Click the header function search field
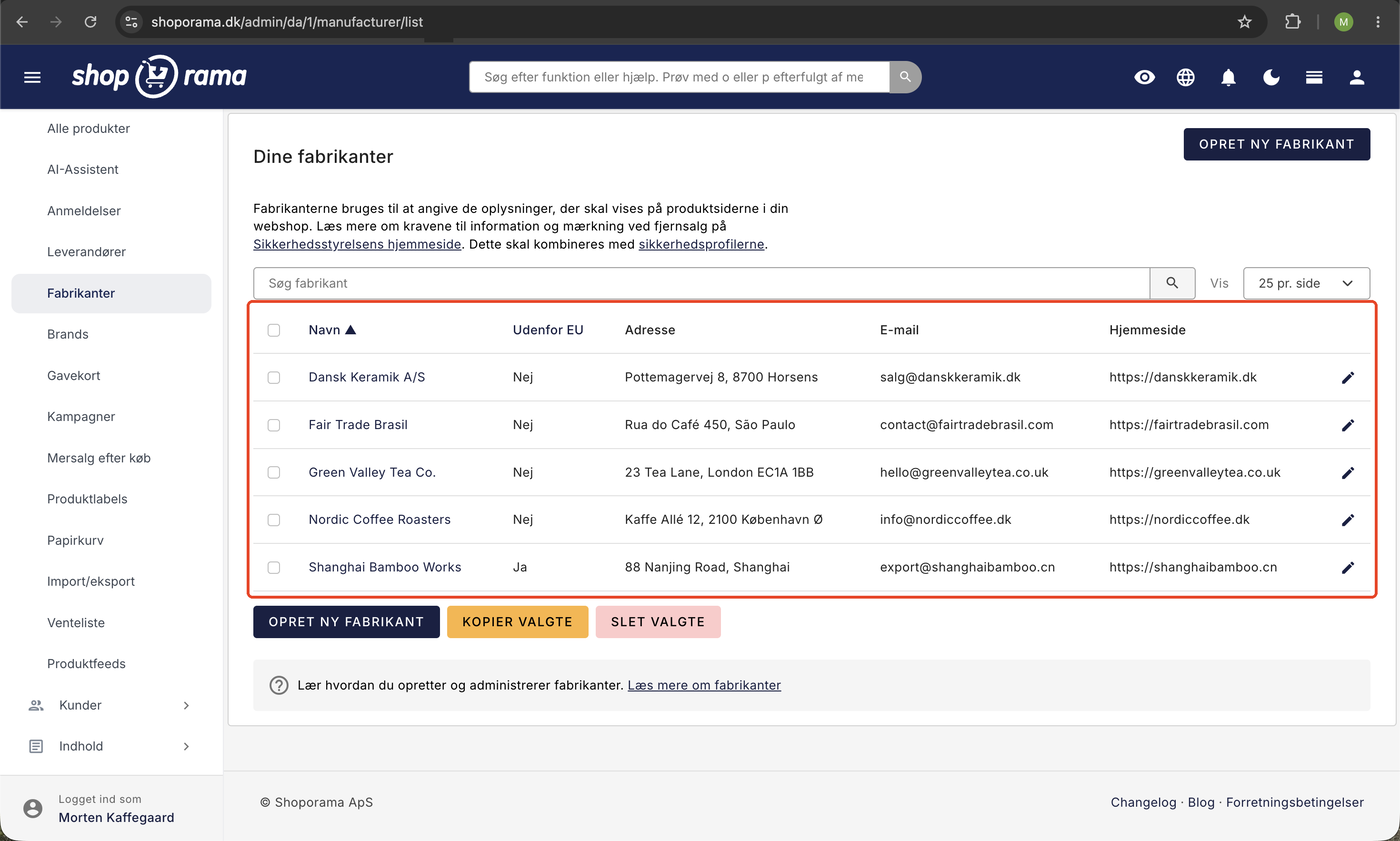Image resolution: width=1400 pixels, height=841 pixels. pos(679,77)
